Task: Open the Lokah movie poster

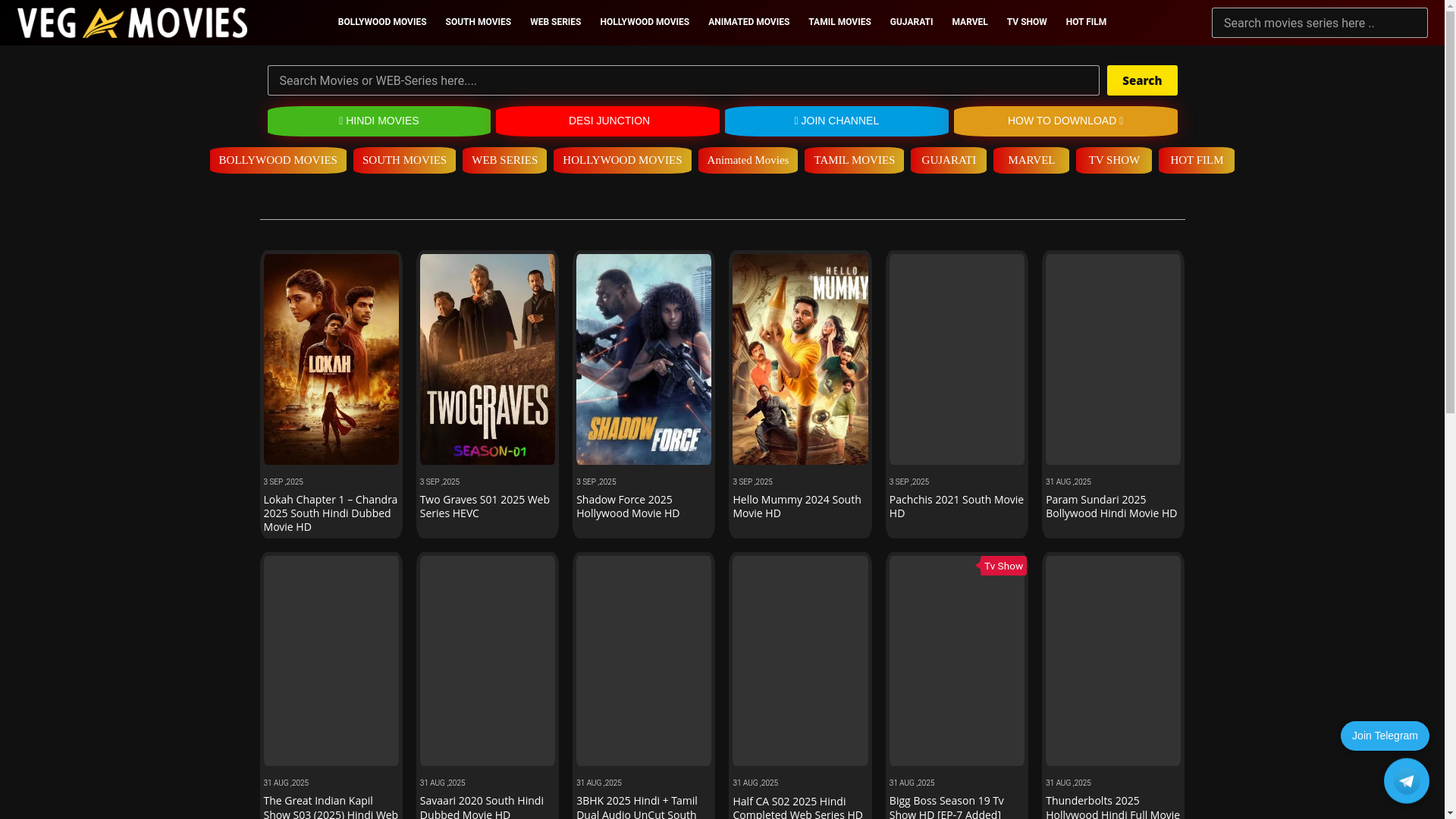Action: coord(331,359)
